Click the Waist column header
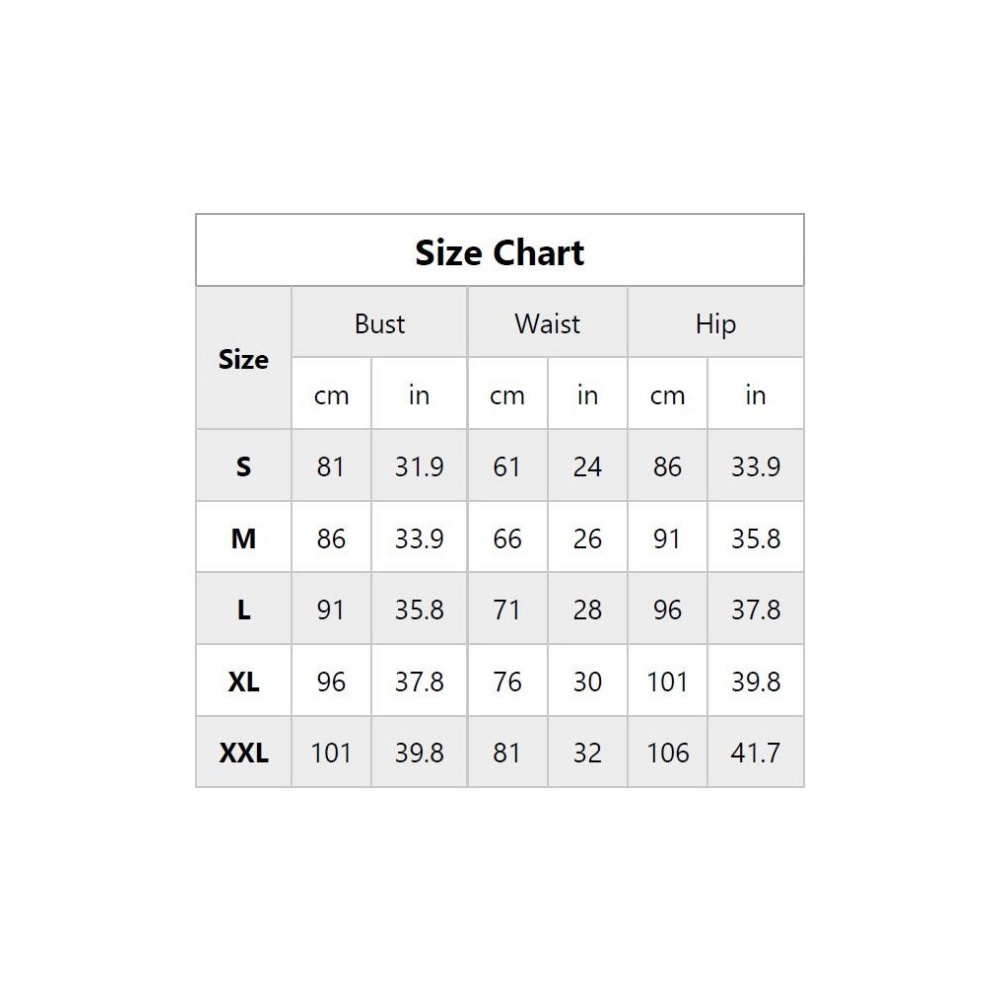This screenshot has width=1000, height=1000. [x=547, y=323]
